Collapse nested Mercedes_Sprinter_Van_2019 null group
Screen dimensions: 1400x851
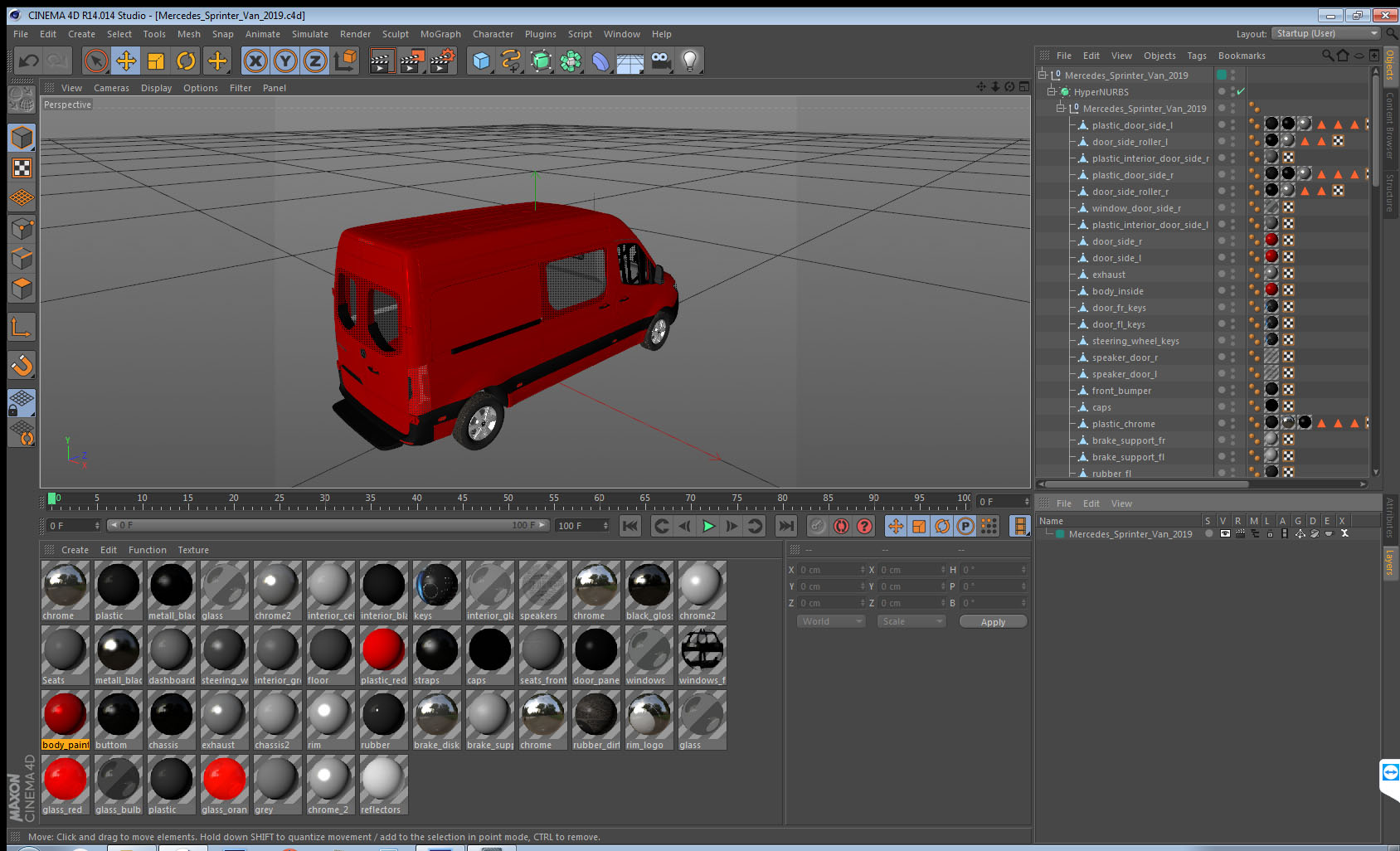[1061, 109]
